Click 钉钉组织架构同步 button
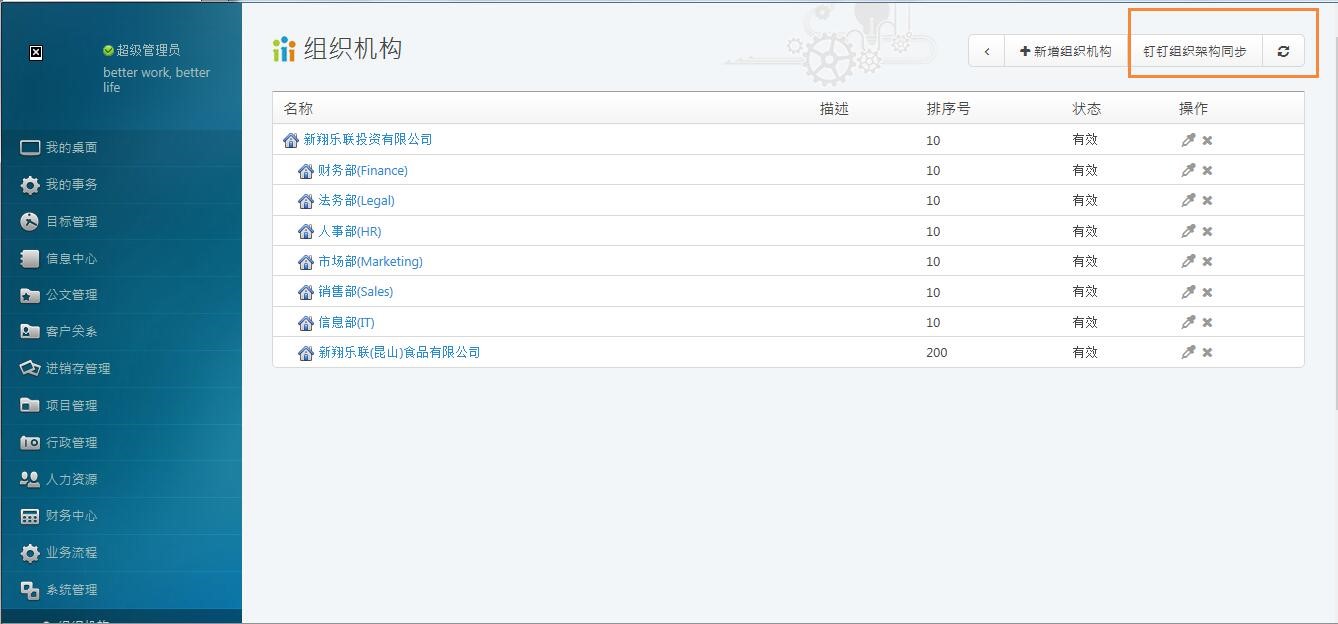This screenshot has width=1338, height=624. point(1195,51)
